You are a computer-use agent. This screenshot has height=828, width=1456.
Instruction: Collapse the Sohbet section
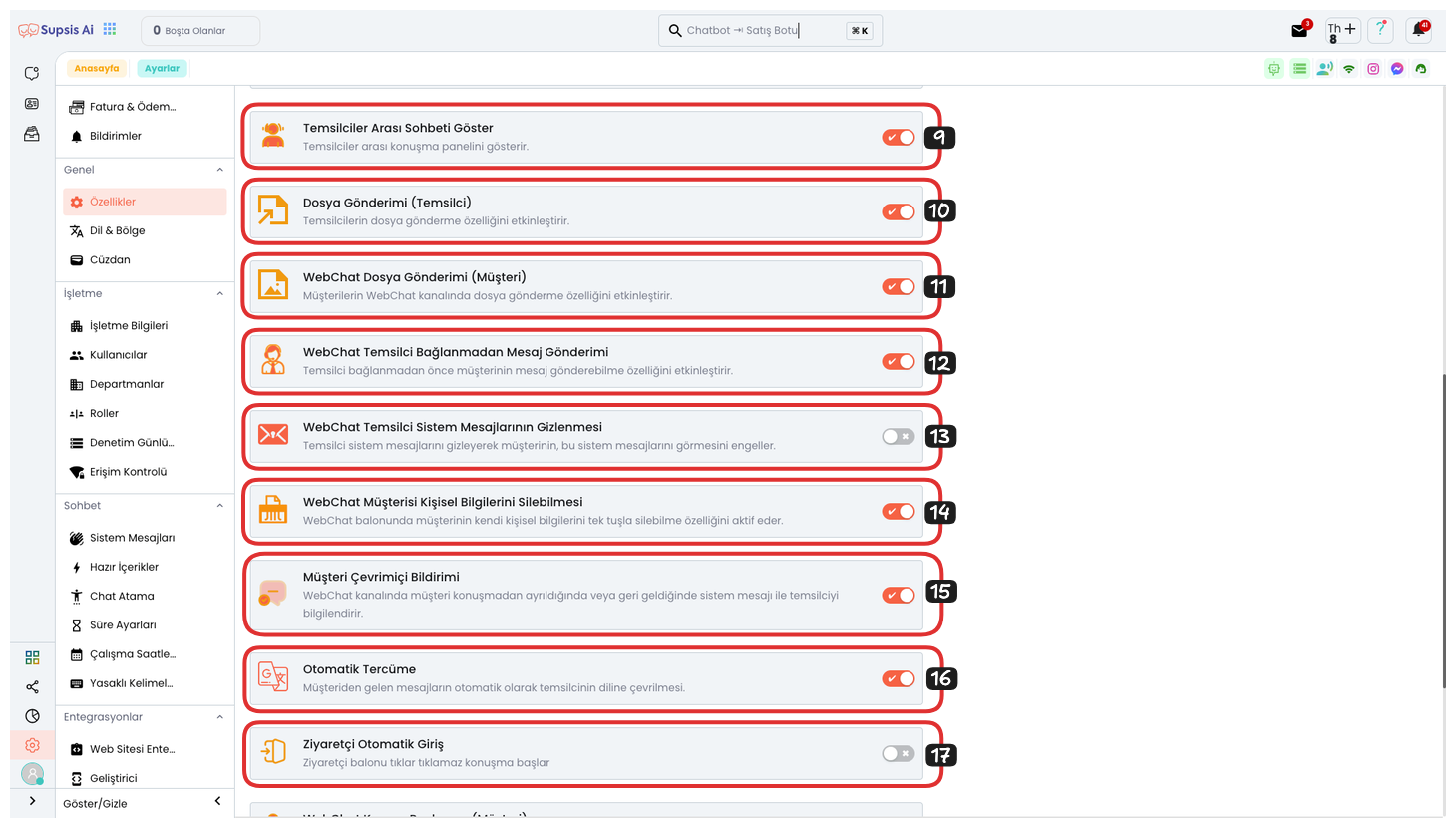click(x=220, y=506)
